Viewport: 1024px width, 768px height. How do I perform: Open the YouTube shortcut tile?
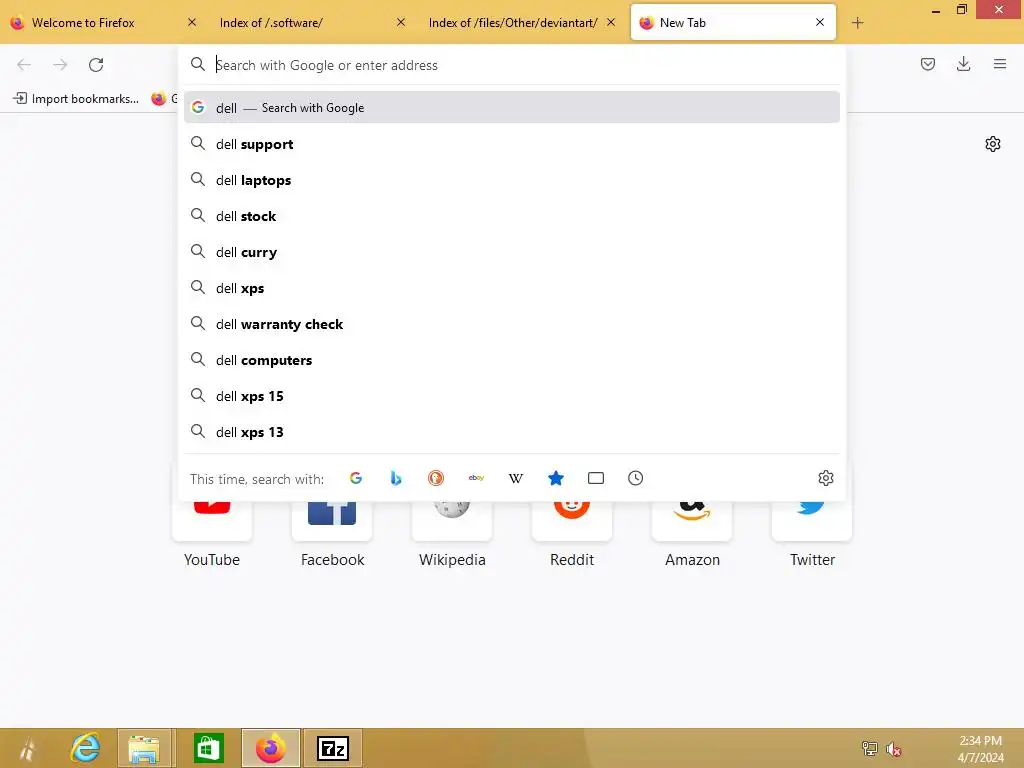[x=212, y=521]
